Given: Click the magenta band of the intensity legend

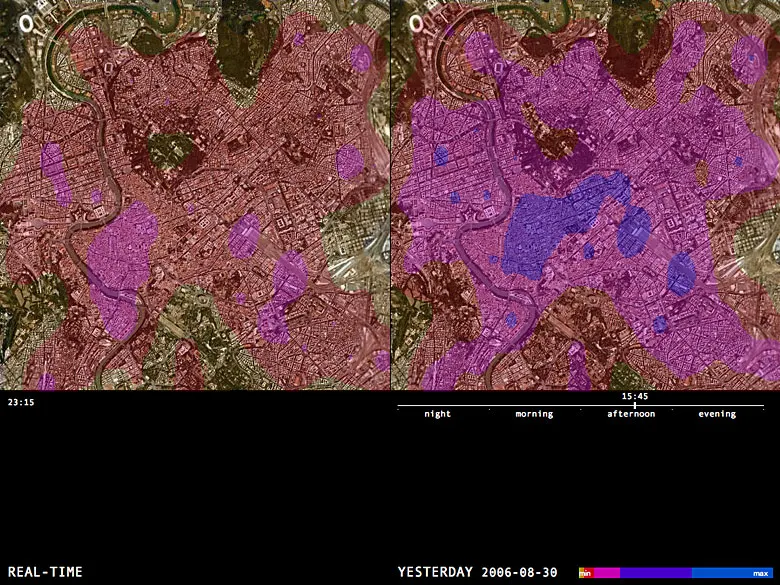Looking at the screenshot, I should click(x=606, y=573).
